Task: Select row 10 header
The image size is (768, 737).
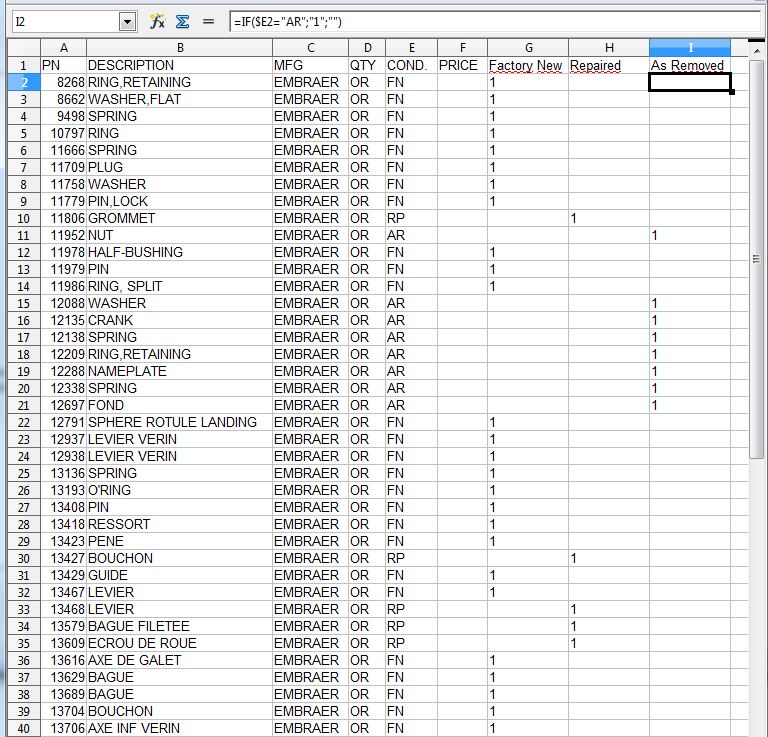Action: pos(24,218)
